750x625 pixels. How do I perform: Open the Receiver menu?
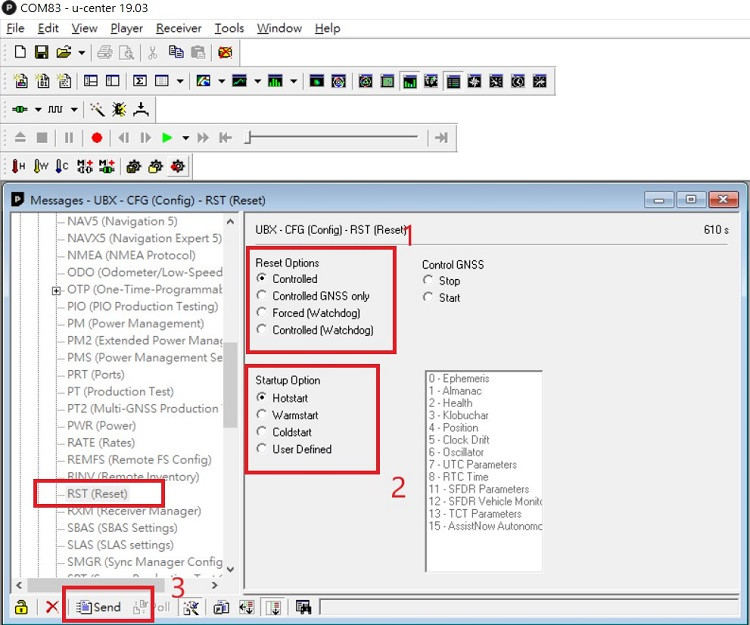tap(179, 28)
